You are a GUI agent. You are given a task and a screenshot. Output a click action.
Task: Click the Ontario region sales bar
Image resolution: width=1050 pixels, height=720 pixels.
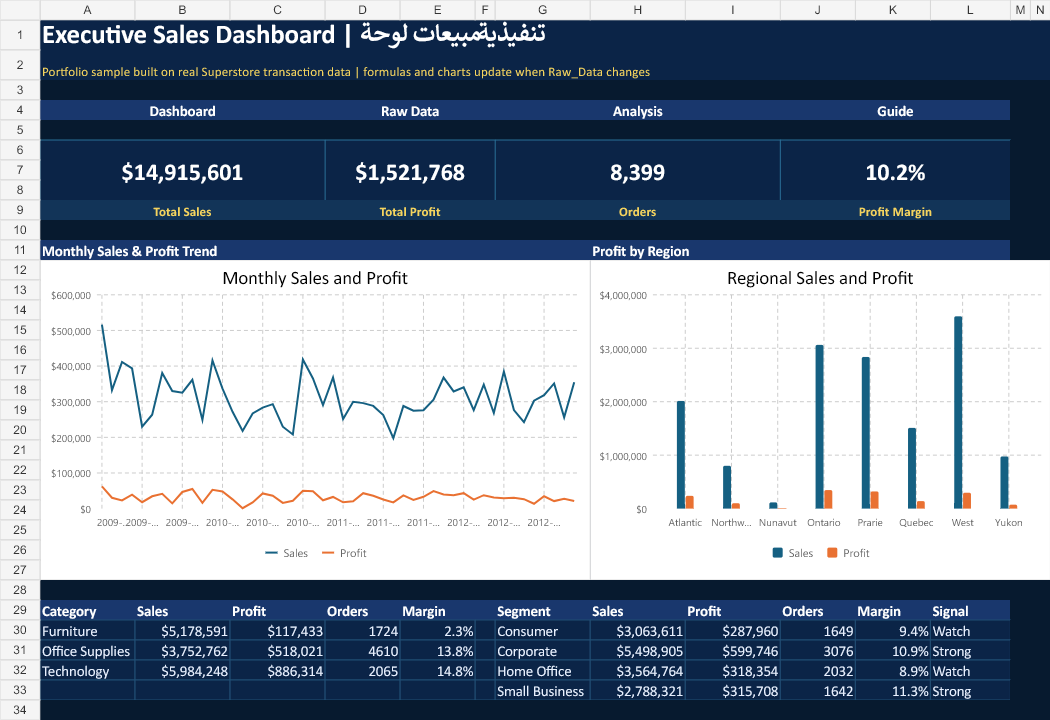(x=820, y=427)
